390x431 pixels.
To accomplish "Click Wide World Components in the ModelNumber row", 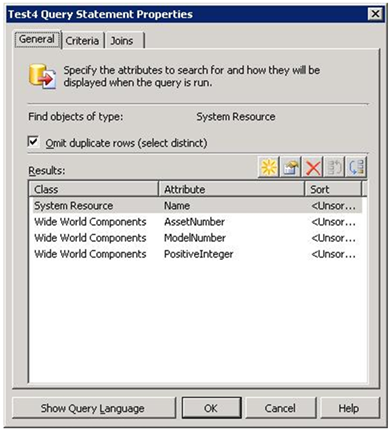I will click(x=90, y=238).
